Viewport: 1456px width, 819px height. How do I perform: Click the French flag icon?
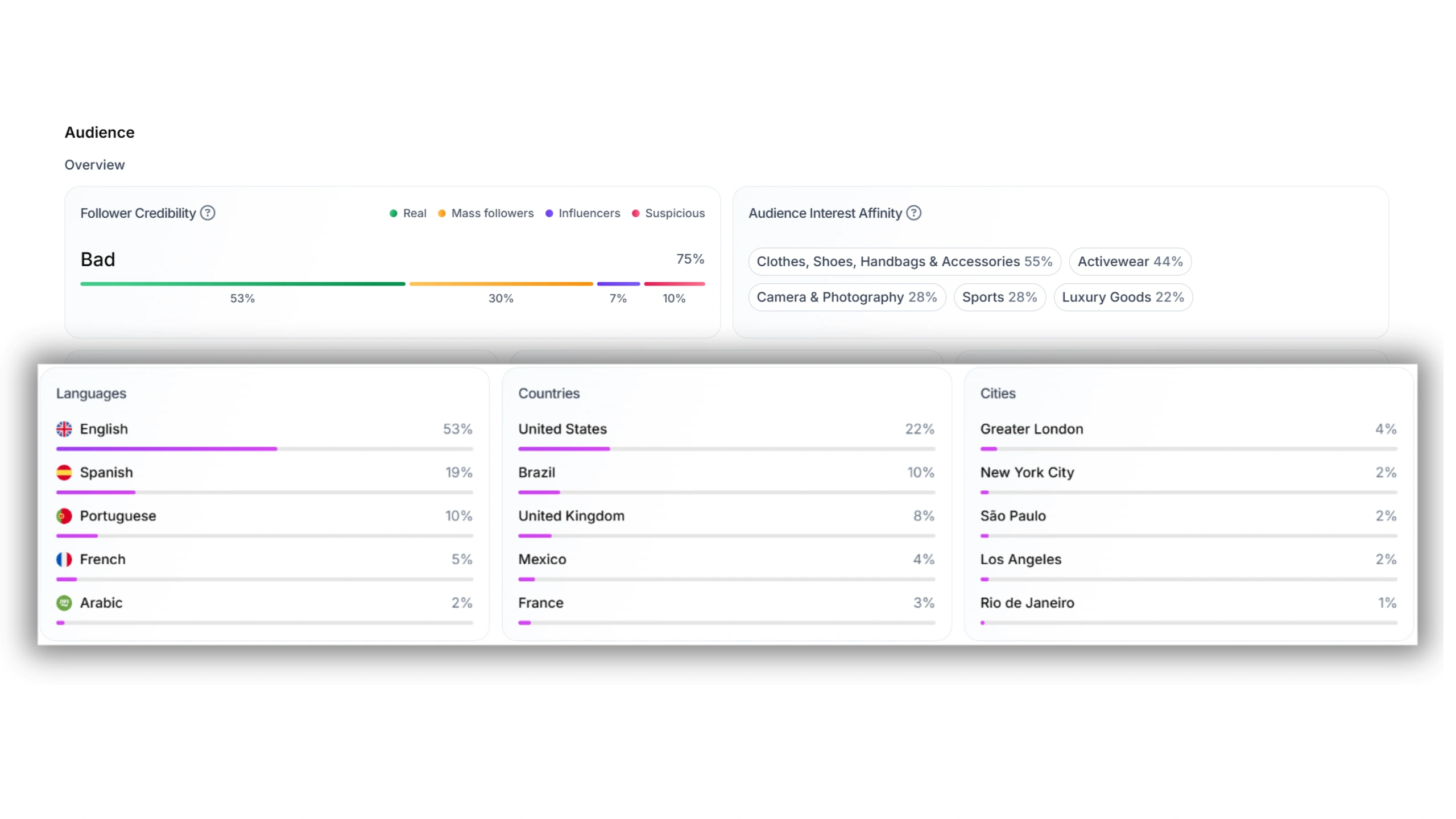point(64,560)
